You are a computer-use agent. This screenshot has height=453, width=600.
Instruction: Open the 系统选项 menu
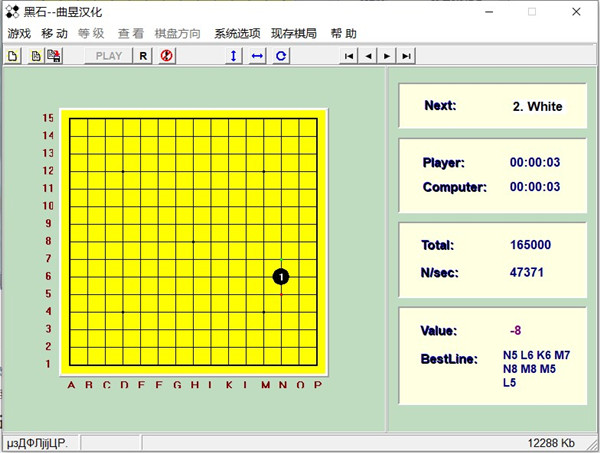tap(237, 33)
